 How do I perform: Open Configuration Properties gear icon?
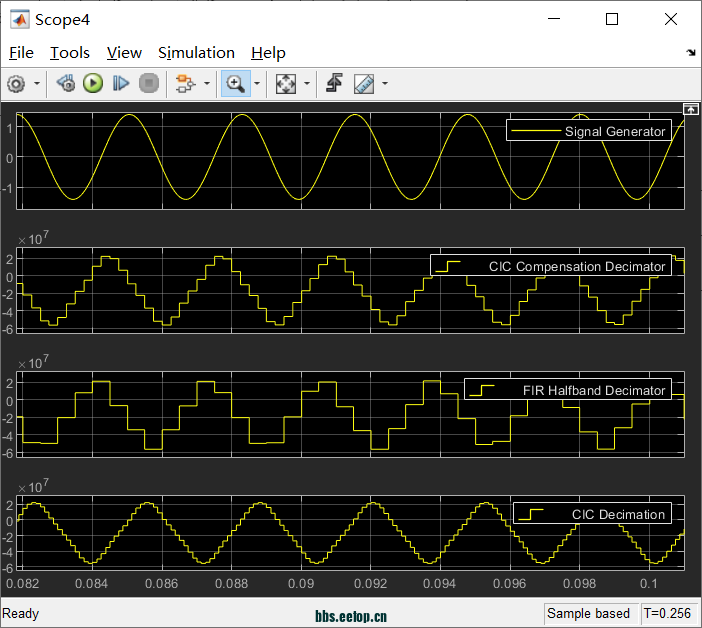pyautogui.click(x=17, y=84)
